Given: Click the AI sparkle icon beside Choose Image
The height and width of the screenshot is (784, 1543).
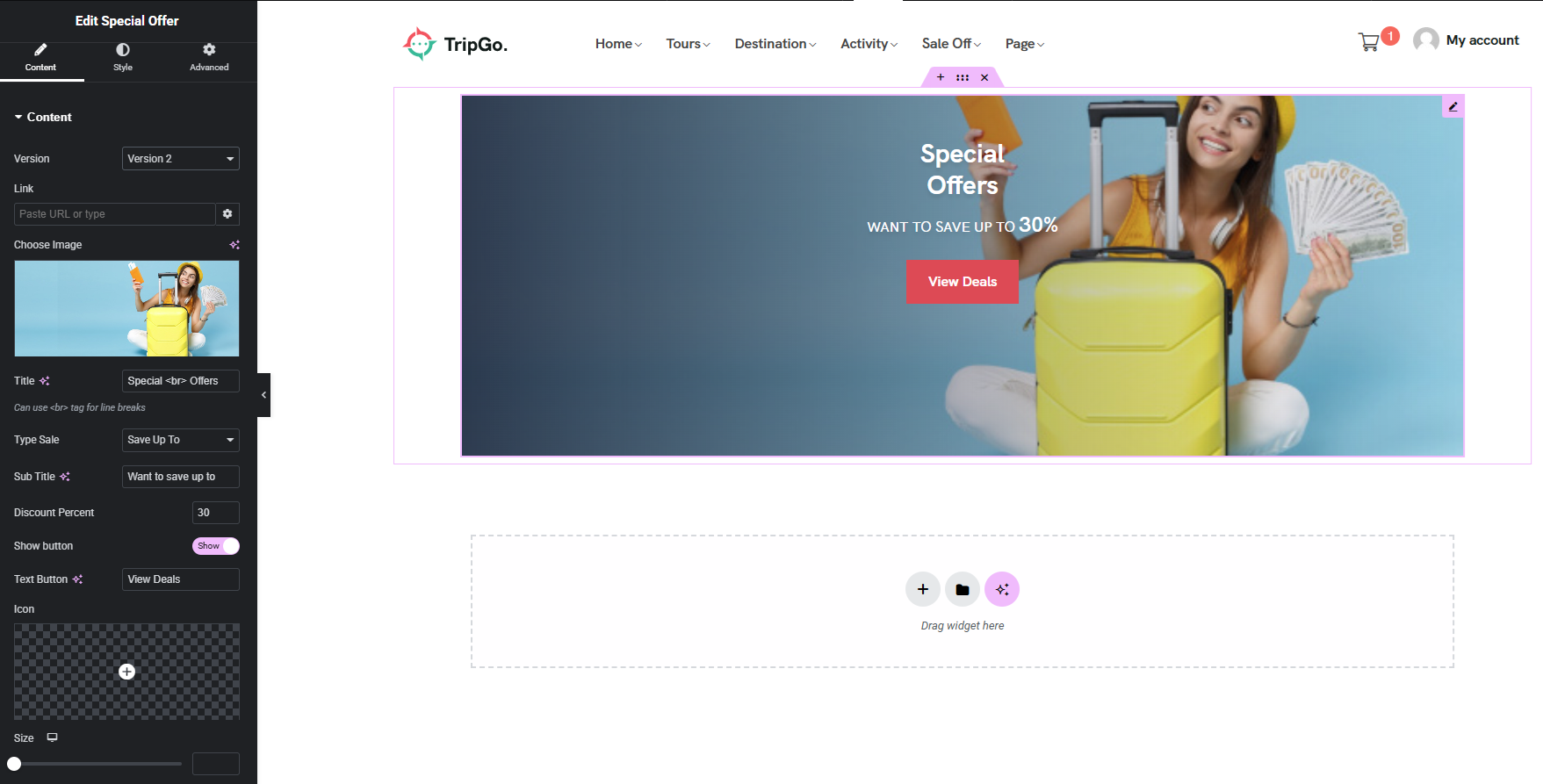Looking at the screenshot, I should click(234, 245).
